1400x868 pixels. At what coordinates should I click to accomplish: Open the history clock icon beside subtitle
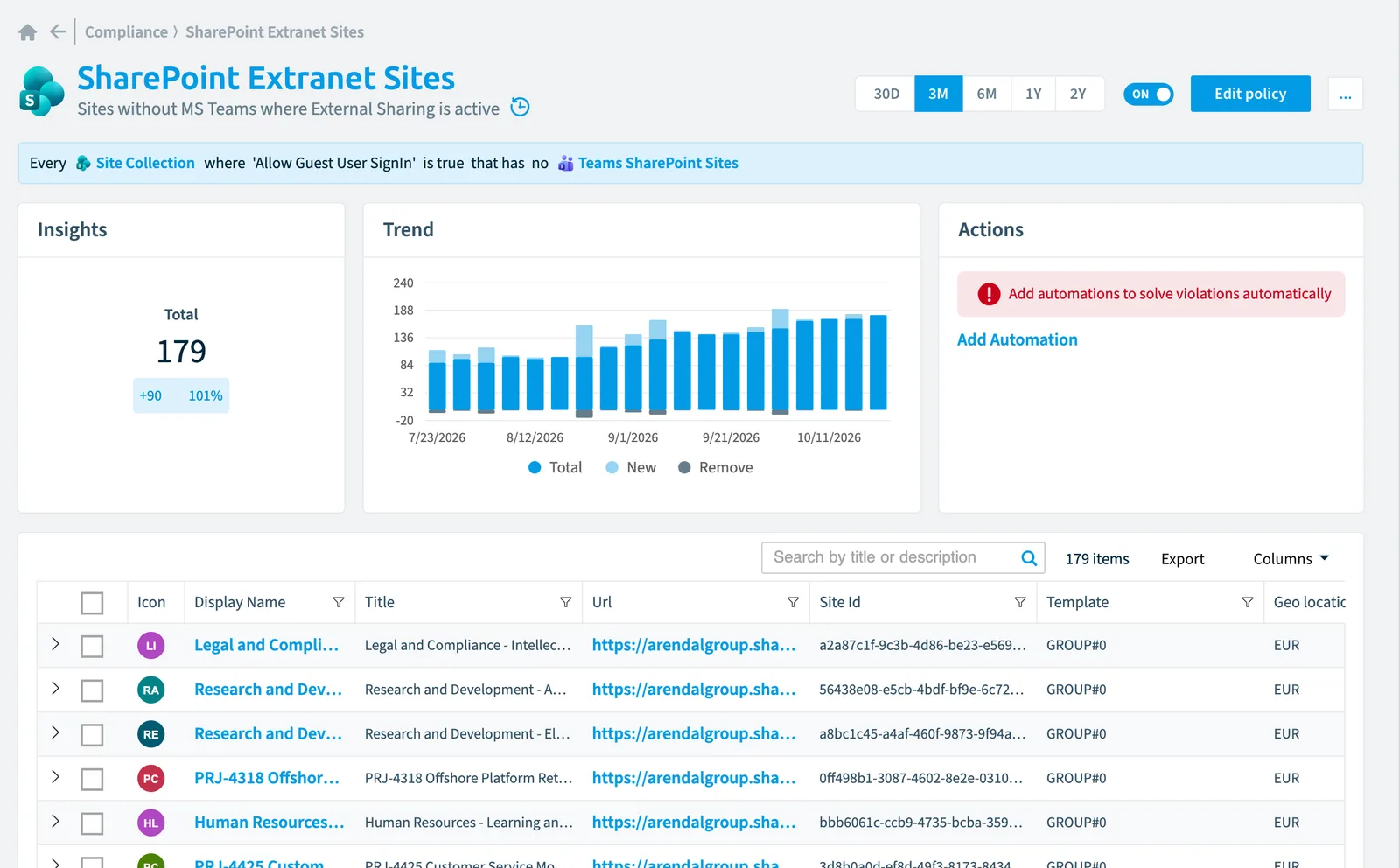520,107
